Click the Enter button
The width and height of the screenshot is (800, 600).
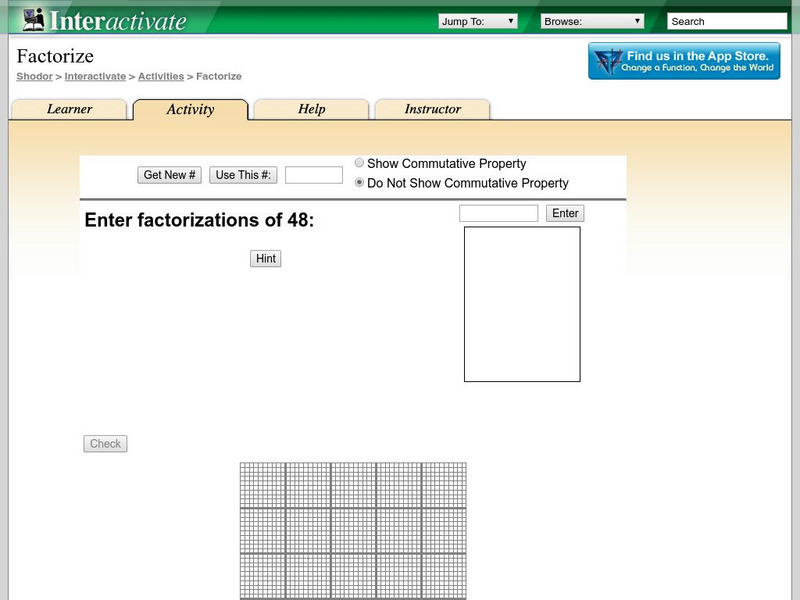(x=565, y=213)
